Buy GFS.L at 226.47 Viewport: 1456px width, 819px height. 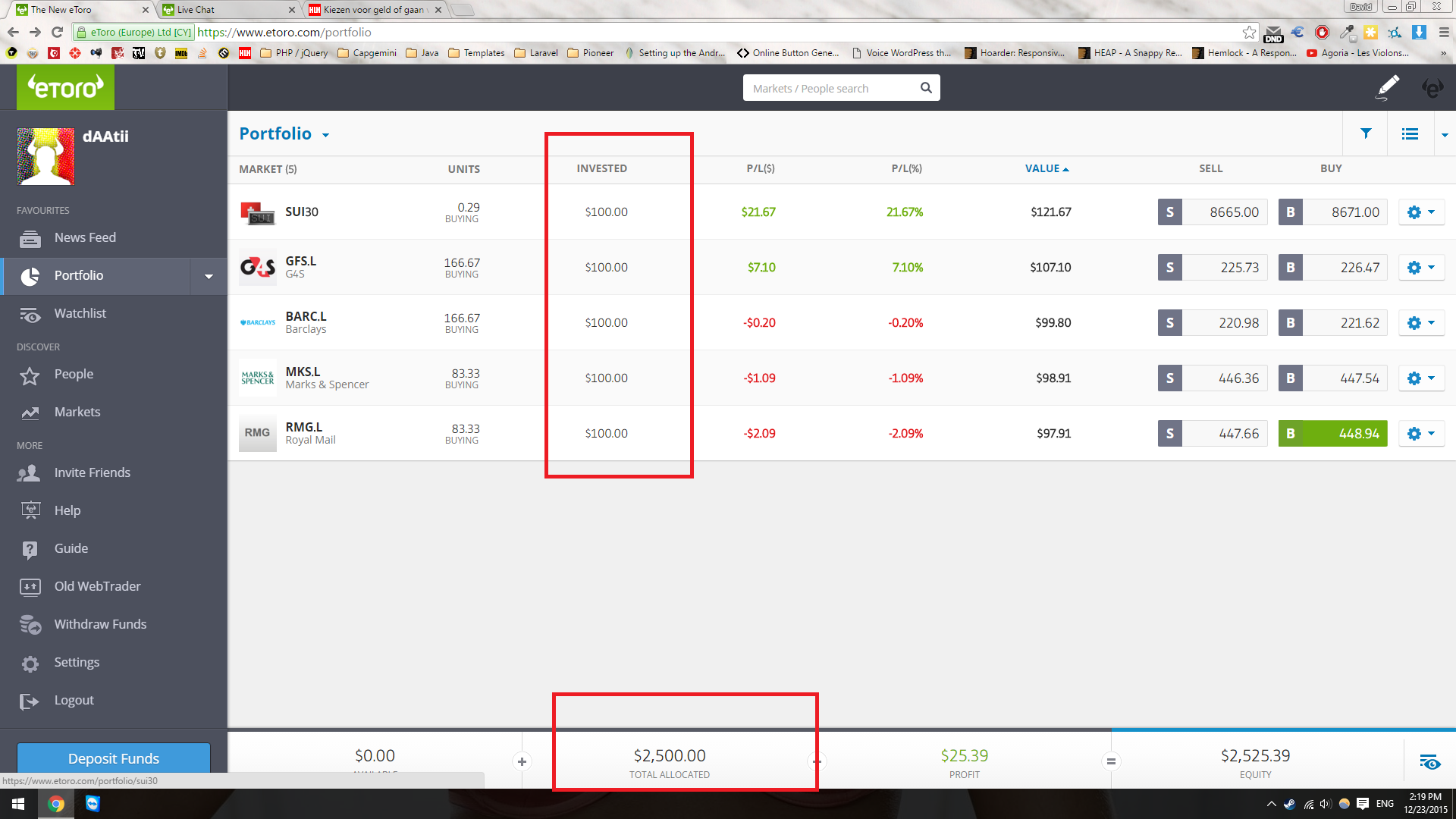click(1332, 268)
